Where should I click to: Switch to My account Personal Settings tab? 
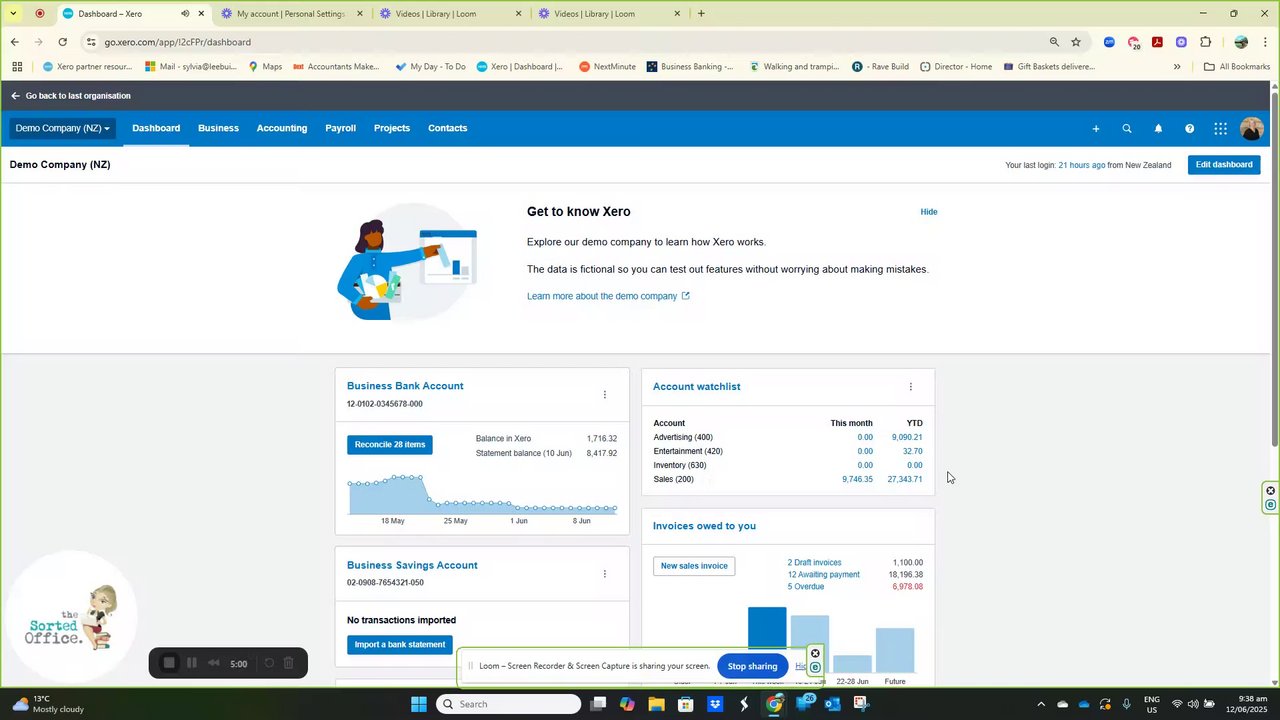pos(289,14)
